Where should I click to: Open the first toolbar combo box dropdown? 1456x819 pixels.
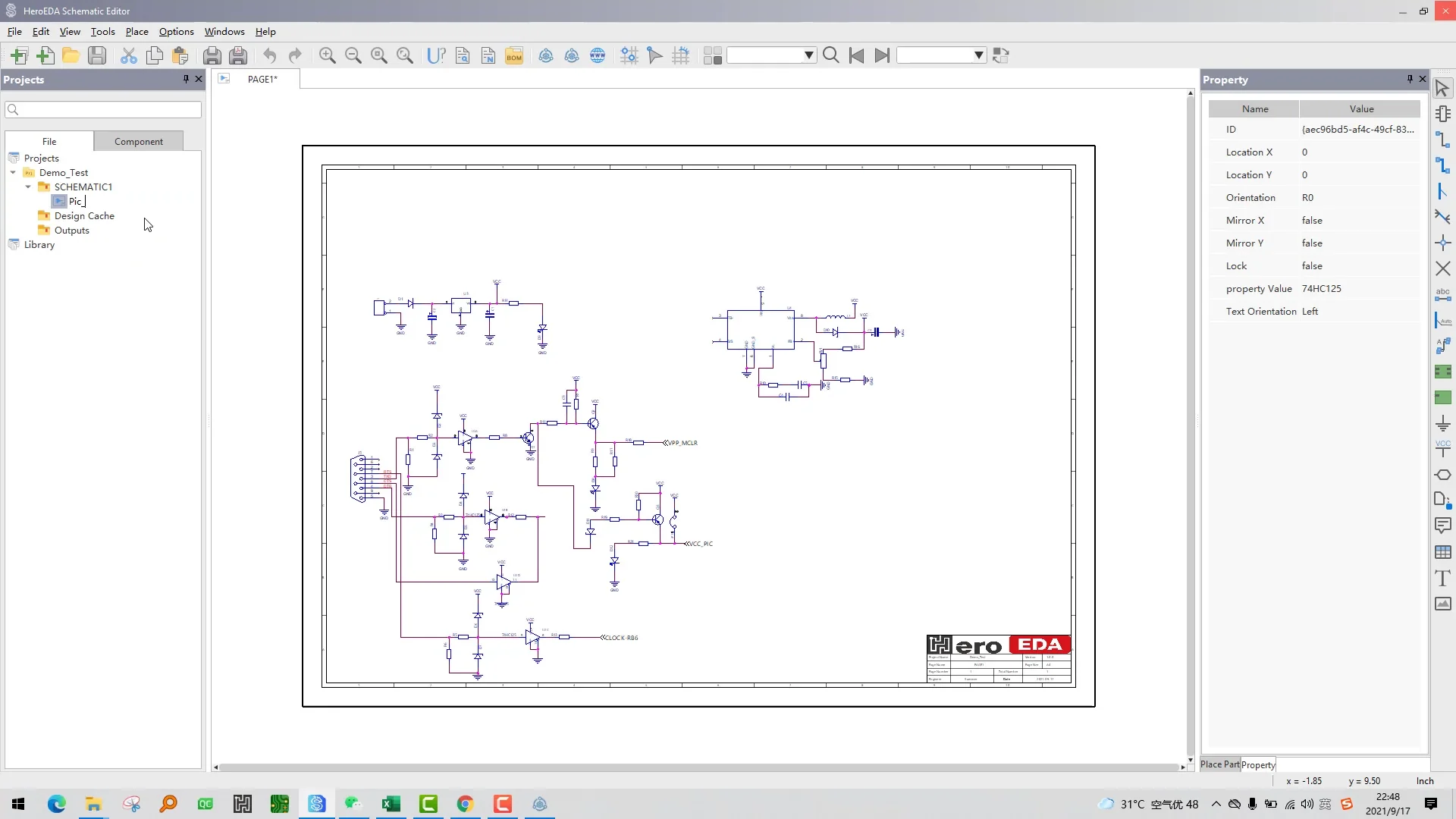click(x=808, y=55)
